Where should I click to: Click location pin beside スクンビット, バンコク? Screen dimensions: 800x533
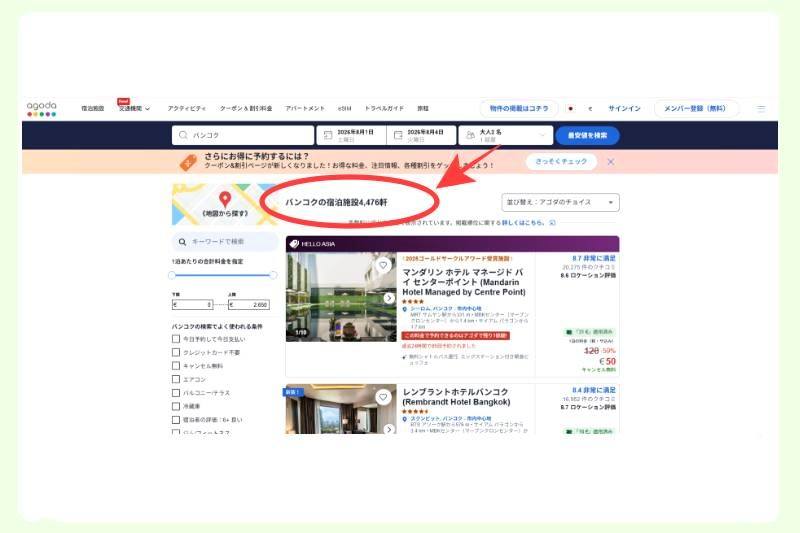(405, 419)
